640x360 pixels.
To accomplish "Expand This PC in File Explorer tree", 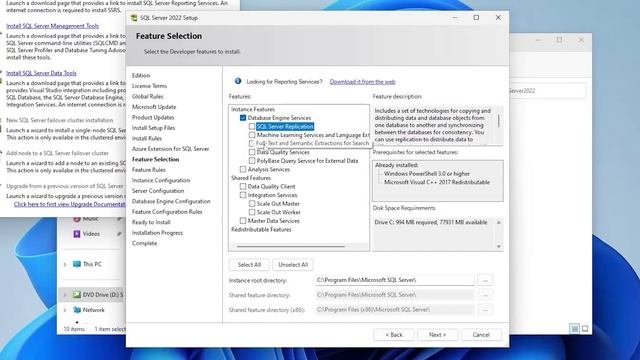I will coord(65,264).
